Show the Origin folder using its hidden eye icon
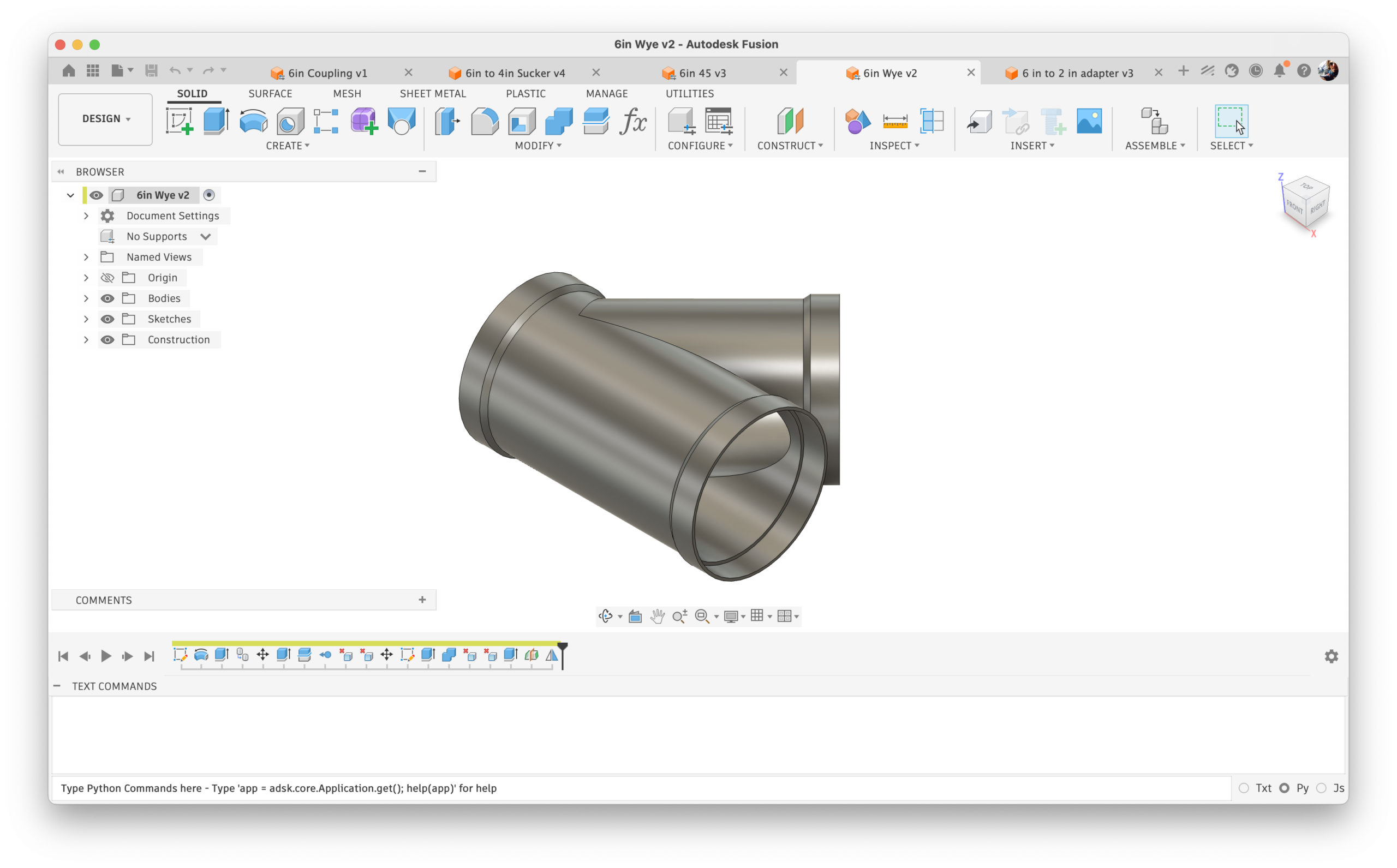1397x868 pixels. [x=108, y=278]
